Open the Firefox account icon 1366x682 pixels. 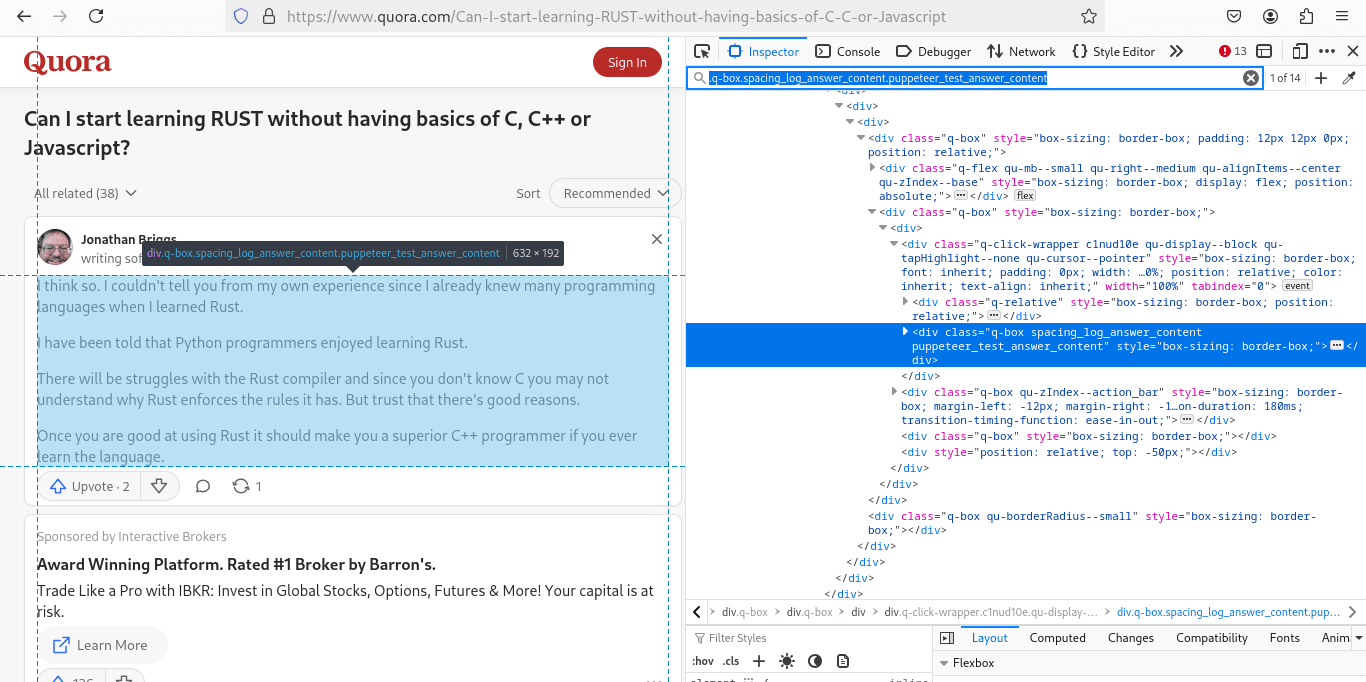click(x=1270, y=16)
